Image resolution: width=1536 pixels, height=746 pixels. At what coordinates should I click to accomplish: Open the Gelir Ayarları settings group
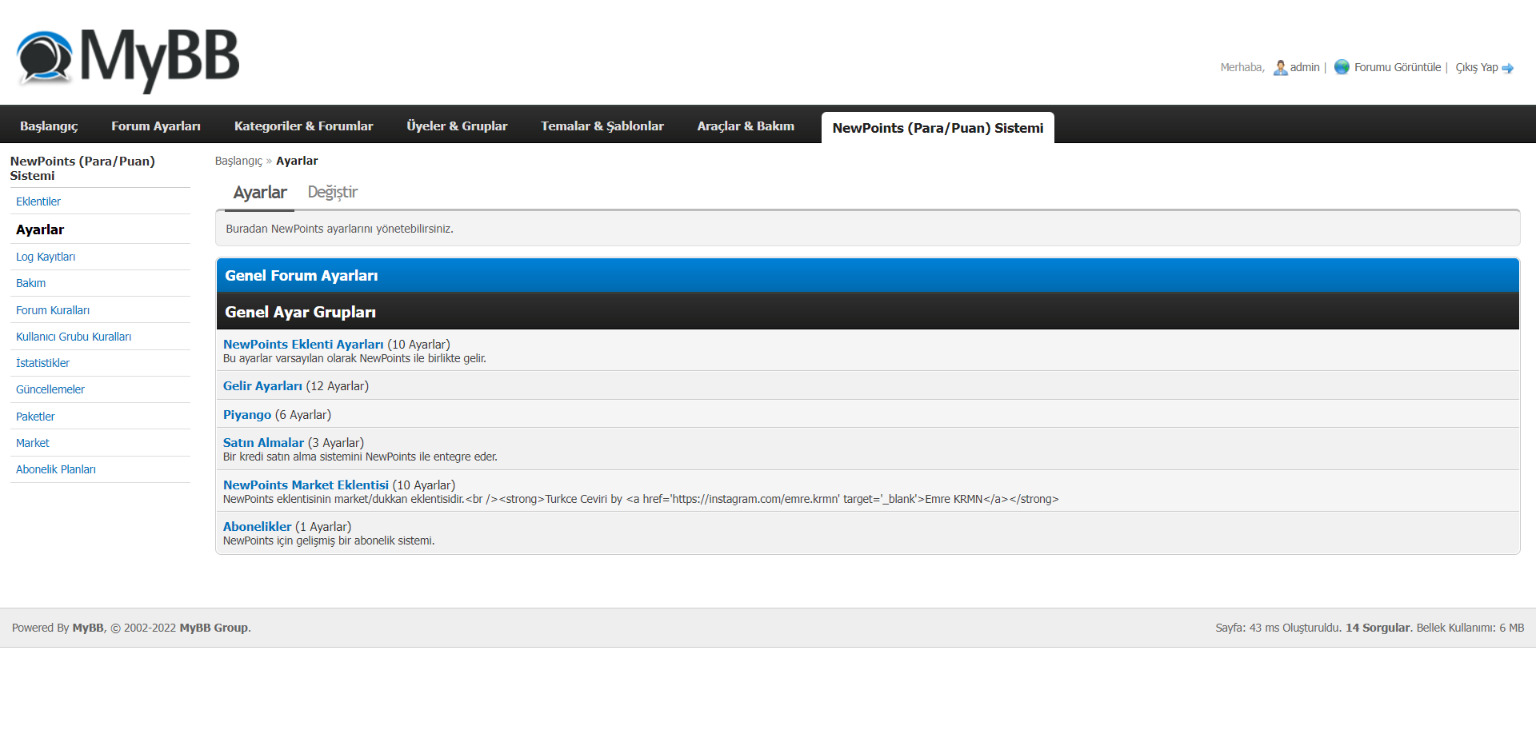pyautogui.click(x=262, y=386)
